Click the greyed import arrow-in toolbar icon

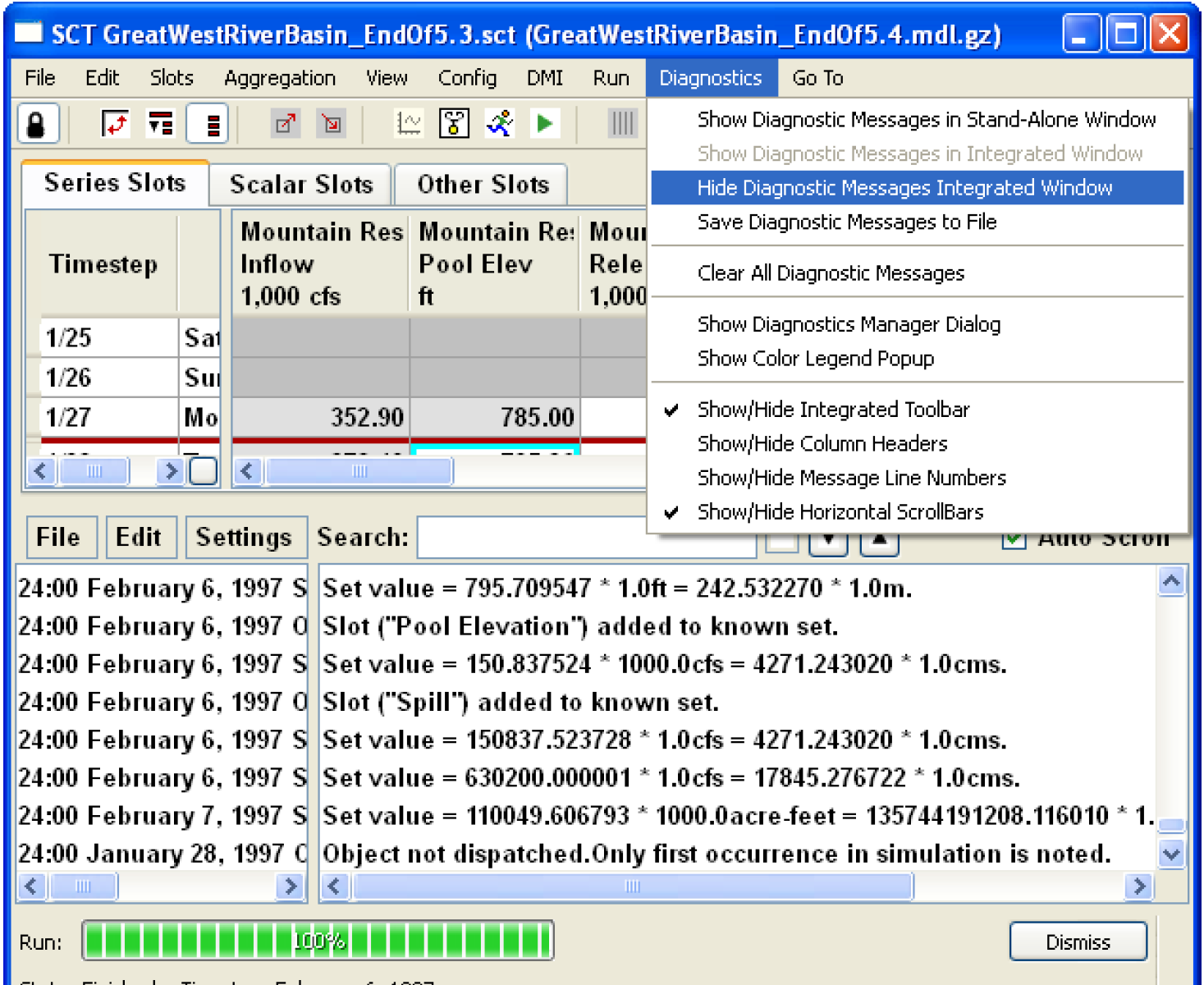(332, 125)
